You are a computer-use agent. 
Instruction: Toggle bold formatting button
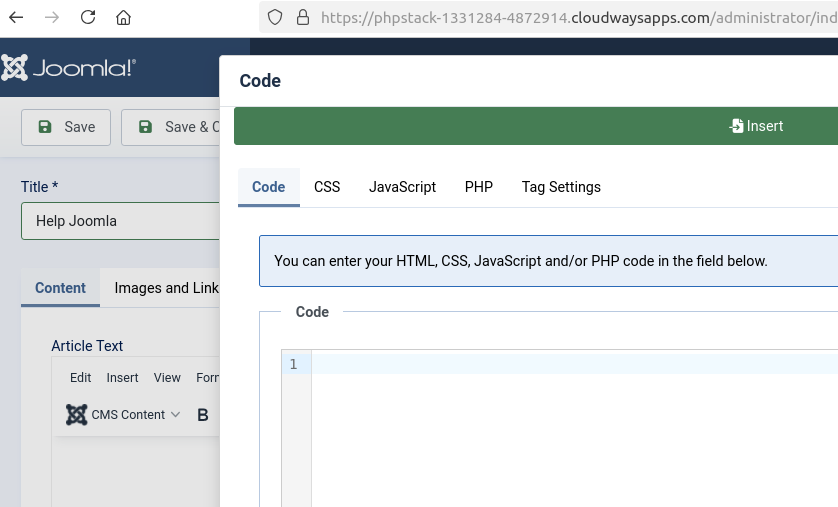(203, 415)
